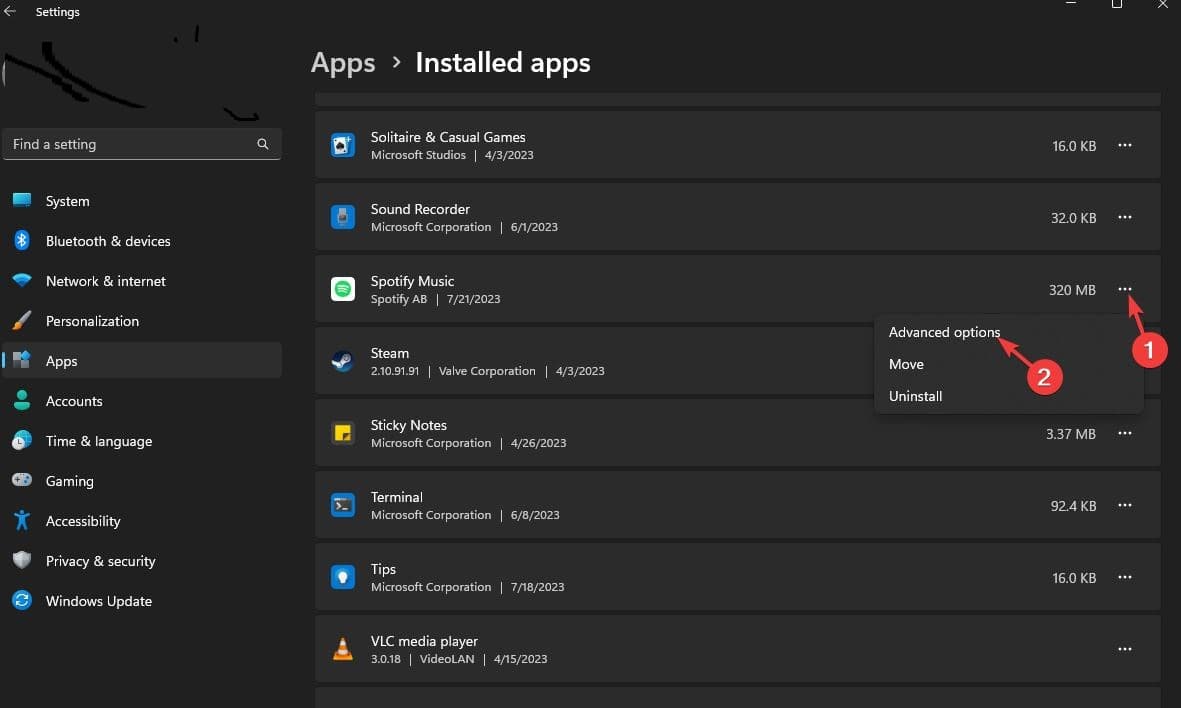The image size is (1181, 708).
Task: Click the Network wifi icon
Action: coord(22,280)
